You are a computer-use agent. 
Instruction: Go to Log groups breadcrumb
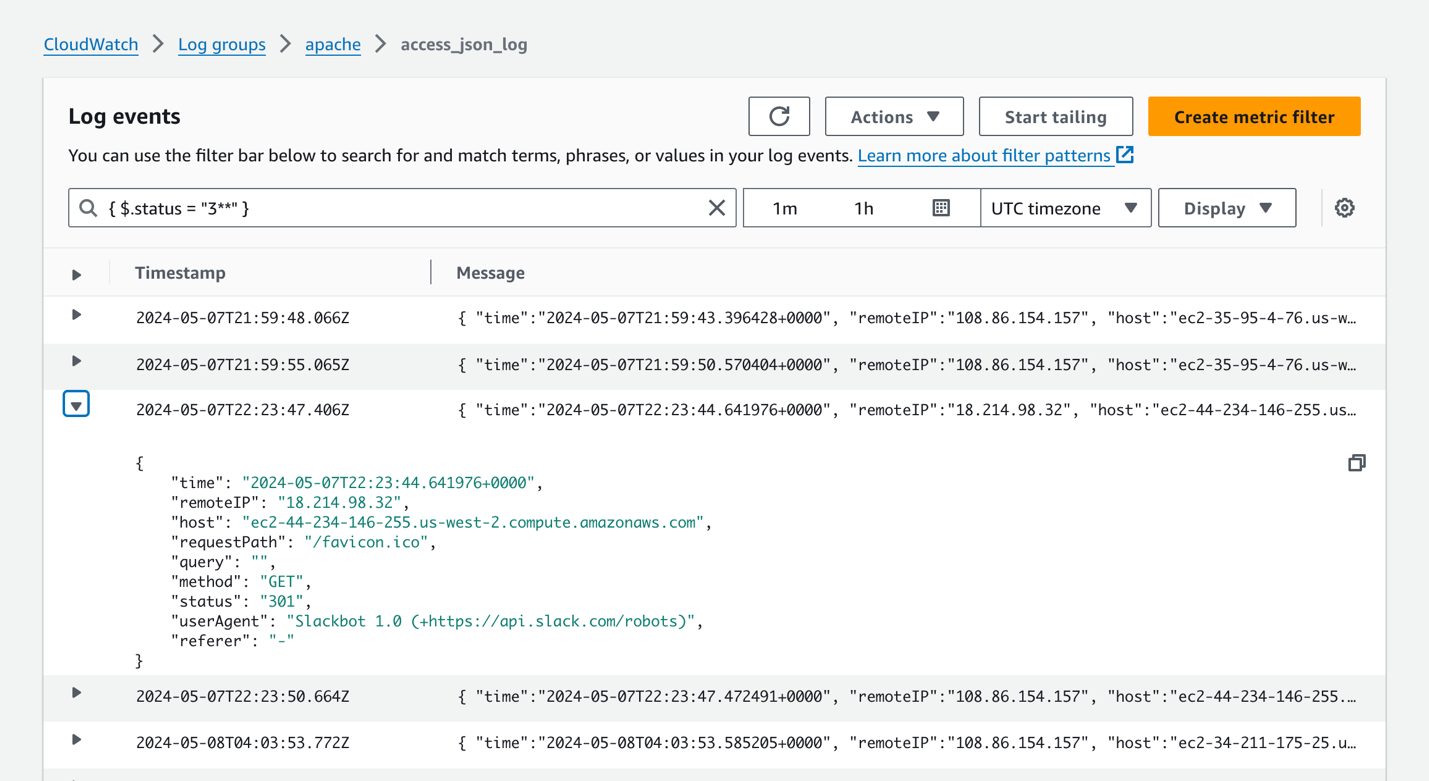coord(222,44)
